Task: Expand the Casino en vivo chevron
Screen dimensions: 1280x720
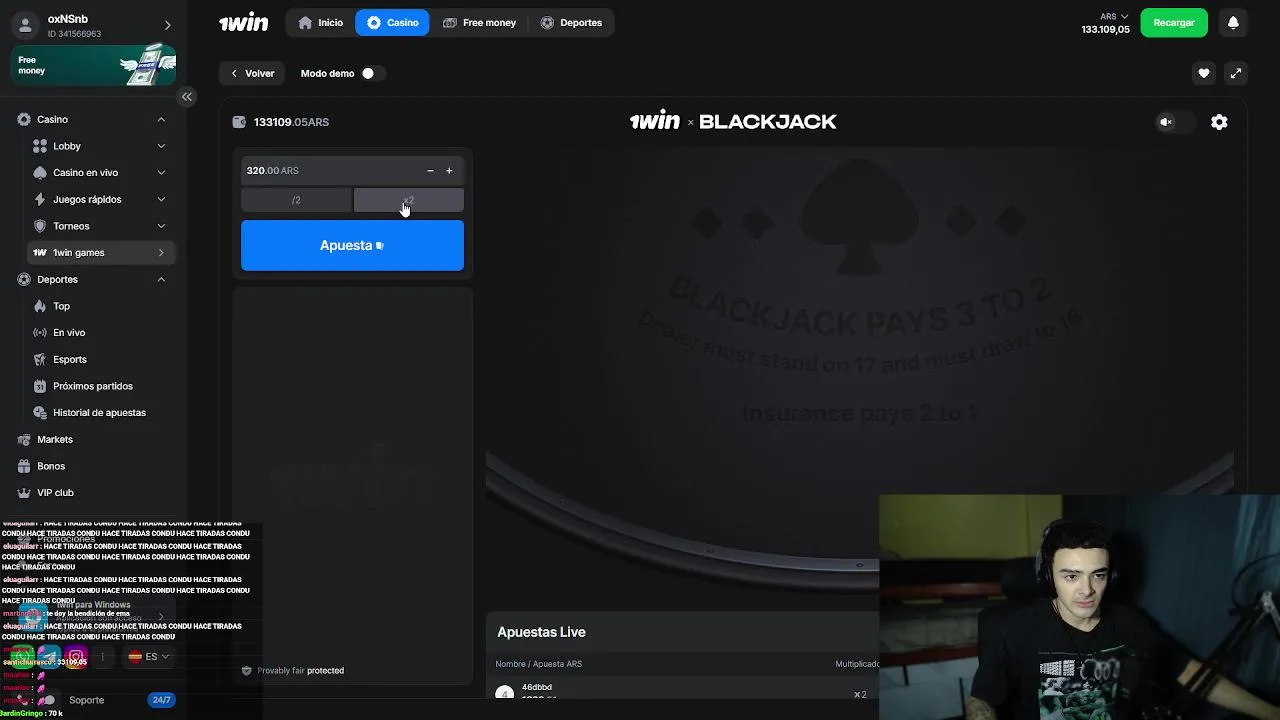Action: [161, 173]
